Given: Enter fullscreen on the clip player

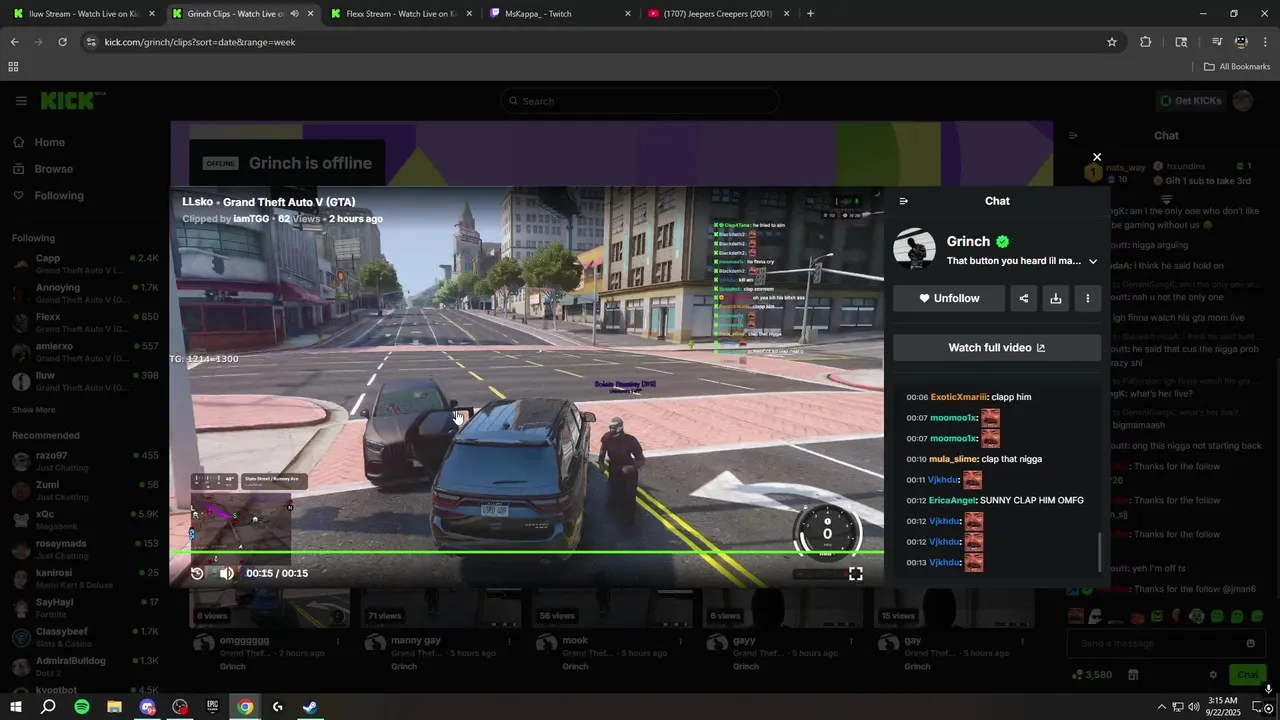Looking at the screenshot, I should [856, 574].
